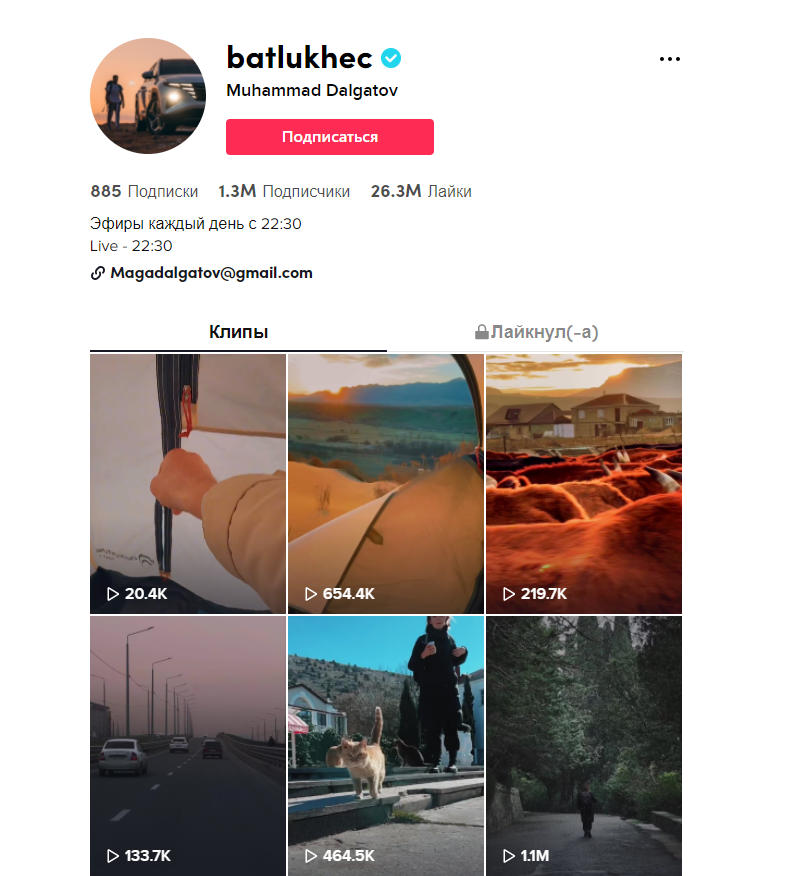Click the play icon next to 1.1M
This screenshot has height=876, width=788.
pyautogui.click(x=509, y=856)
